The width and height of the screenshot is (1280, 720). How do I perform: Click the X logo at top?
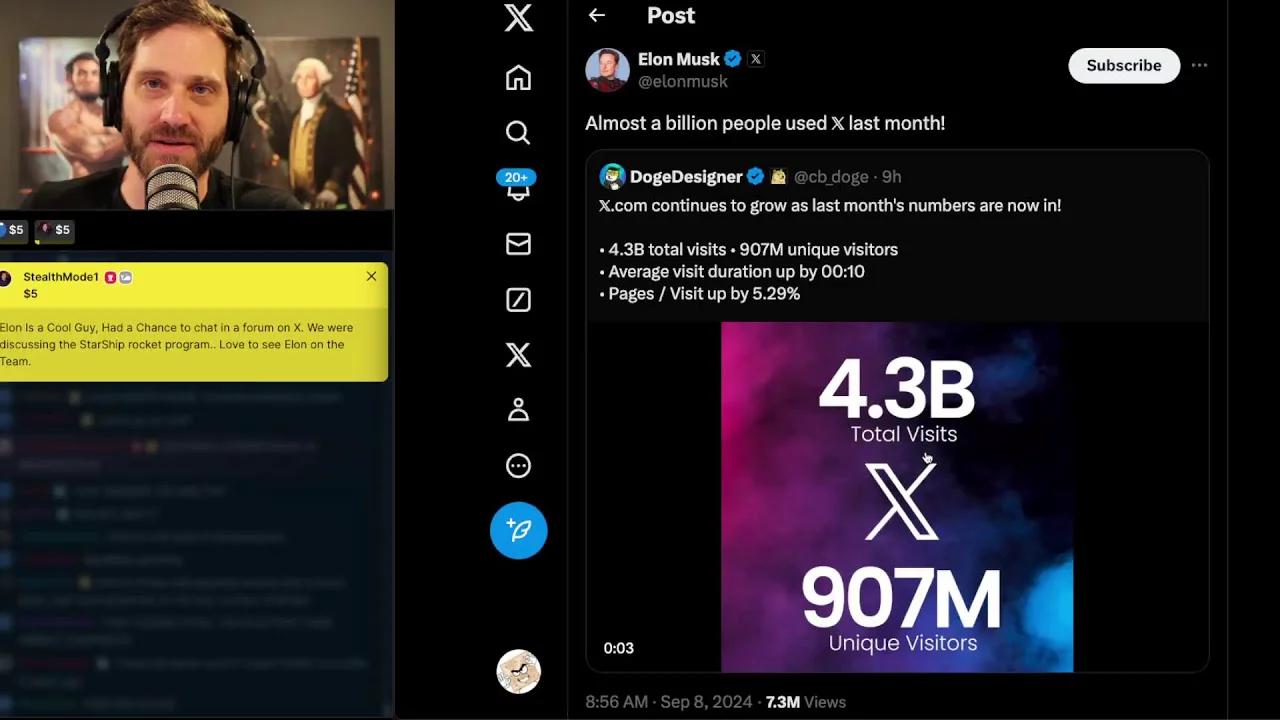tap(518, 17)
